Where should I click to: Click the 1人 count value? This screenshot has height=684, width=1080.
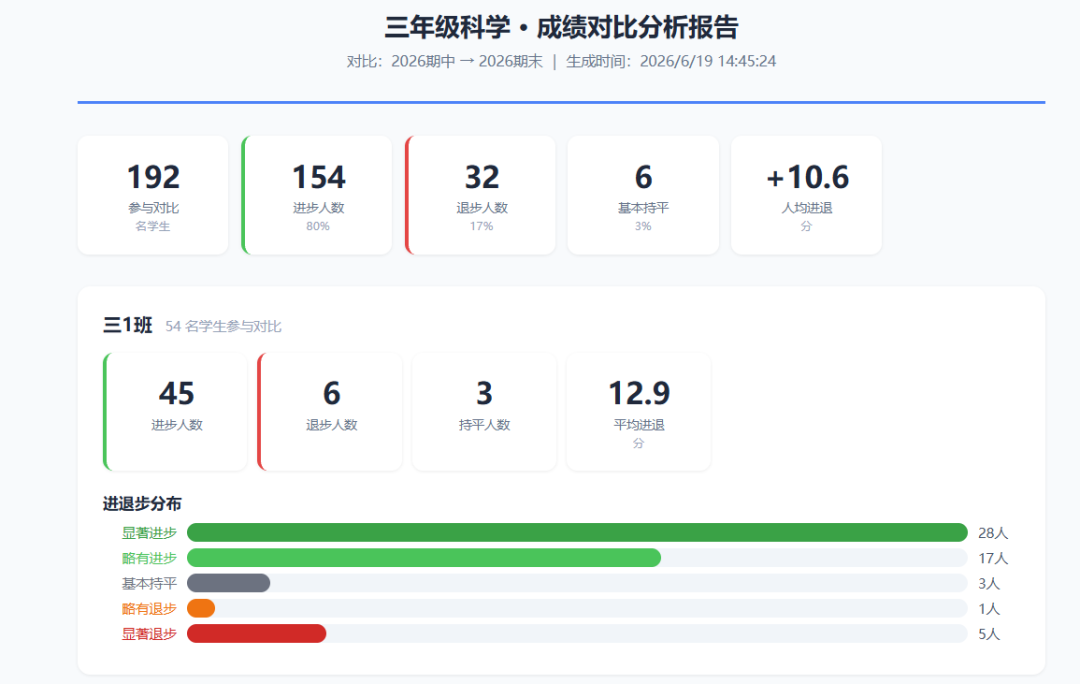[x=989, y=609]
